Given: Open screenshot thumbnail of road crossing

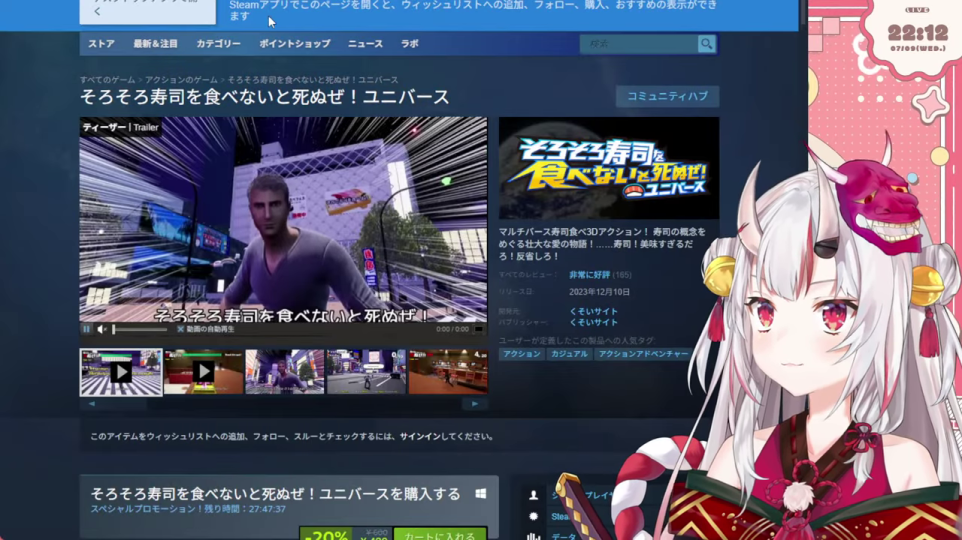Looking at the screenshot, I should coord(366,372).
